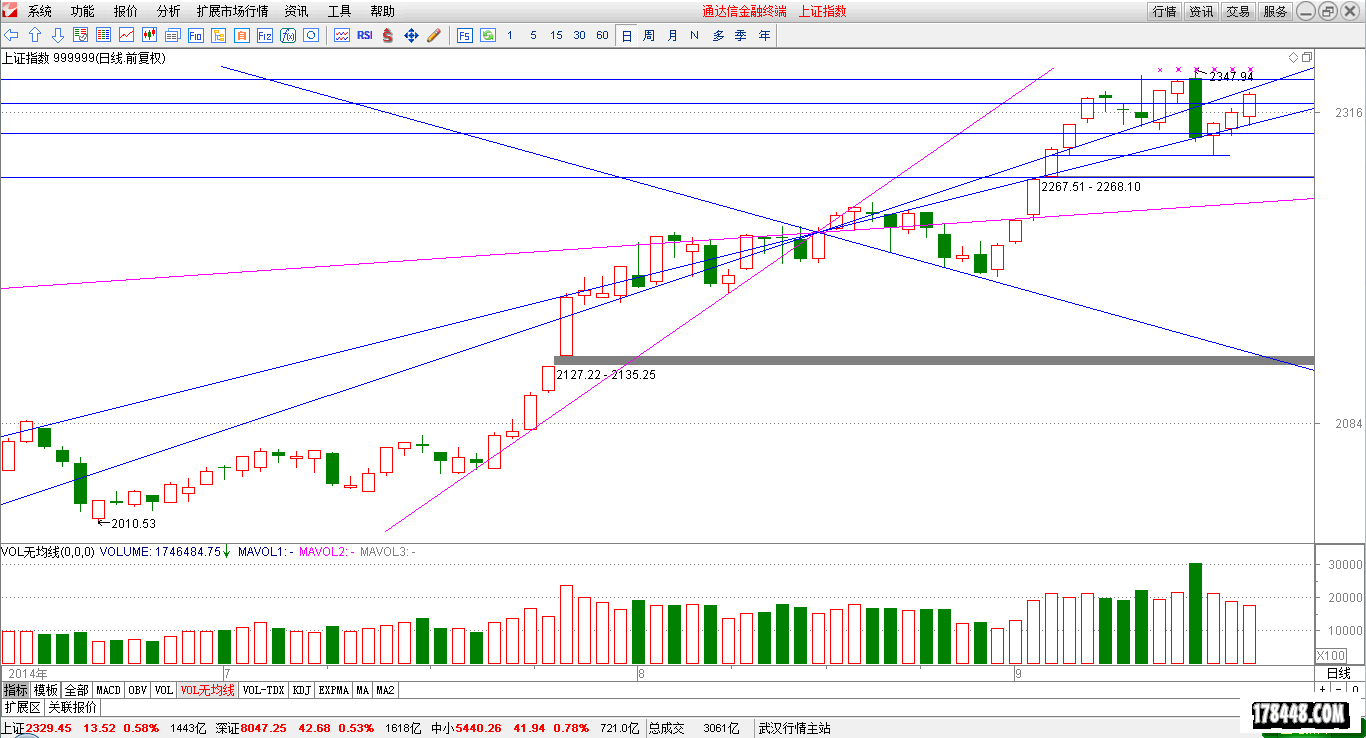The width and height of the screenshot is (1366, 738).
Task: Click the 交易 button at top right
Action: (x=1238, y=11)
